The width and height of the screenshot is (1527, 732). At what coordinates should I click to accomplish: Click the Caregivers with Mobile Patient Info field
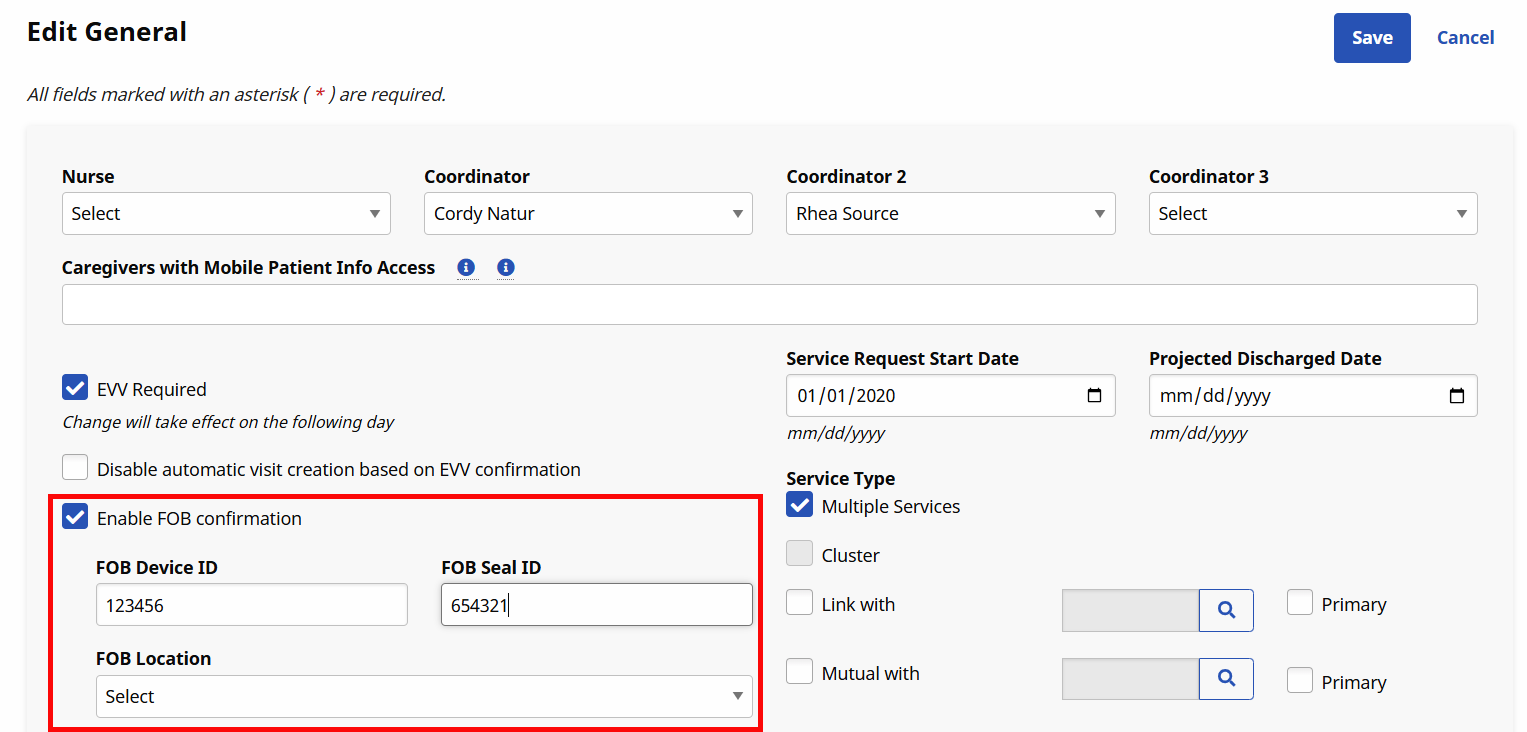770,304
